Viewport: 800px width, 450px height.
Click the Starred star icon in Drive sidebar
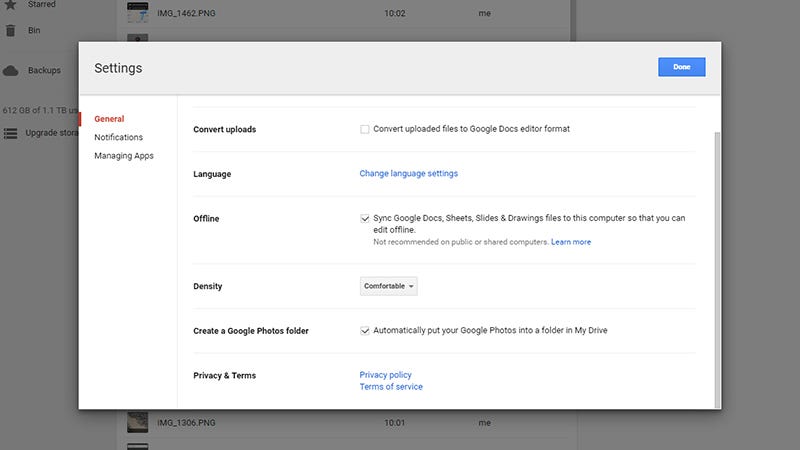(x=10, y=5)
